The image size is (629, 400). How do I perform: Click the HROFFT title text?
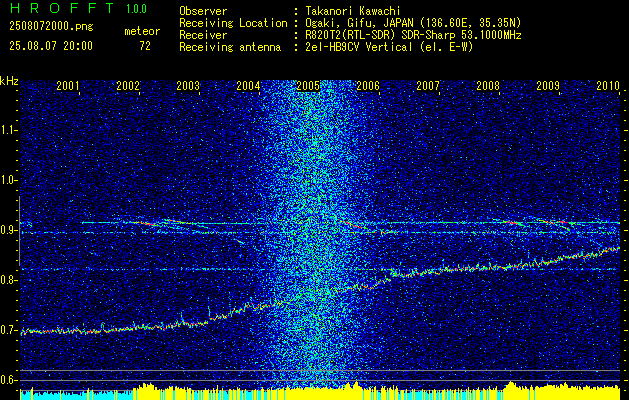(62, 8)
